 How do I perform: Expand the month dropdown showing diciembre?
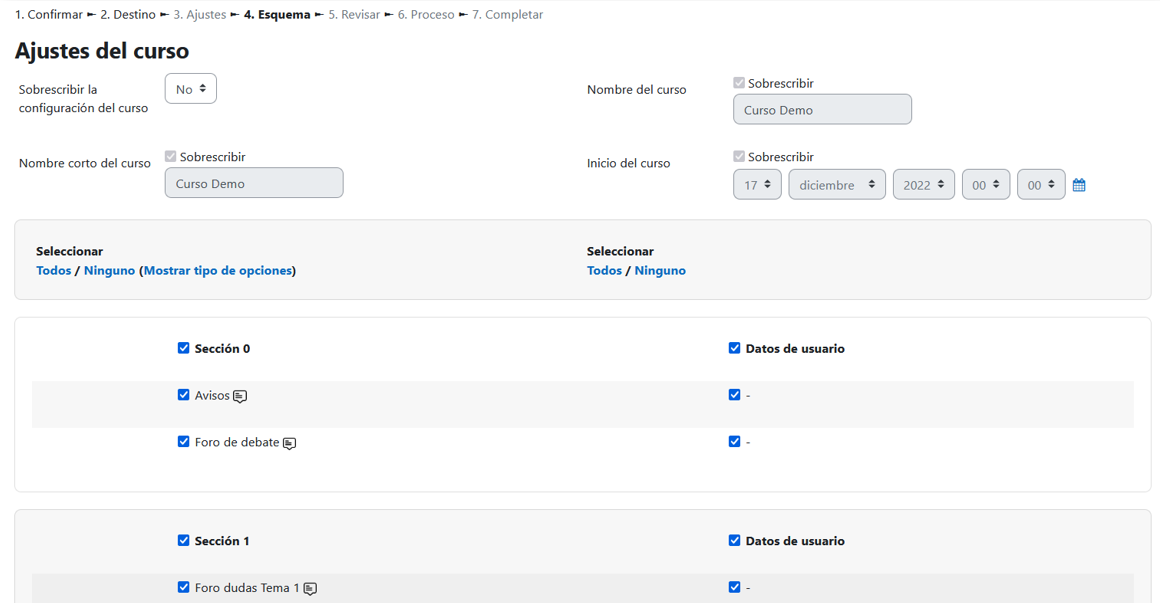pos(836,185)
